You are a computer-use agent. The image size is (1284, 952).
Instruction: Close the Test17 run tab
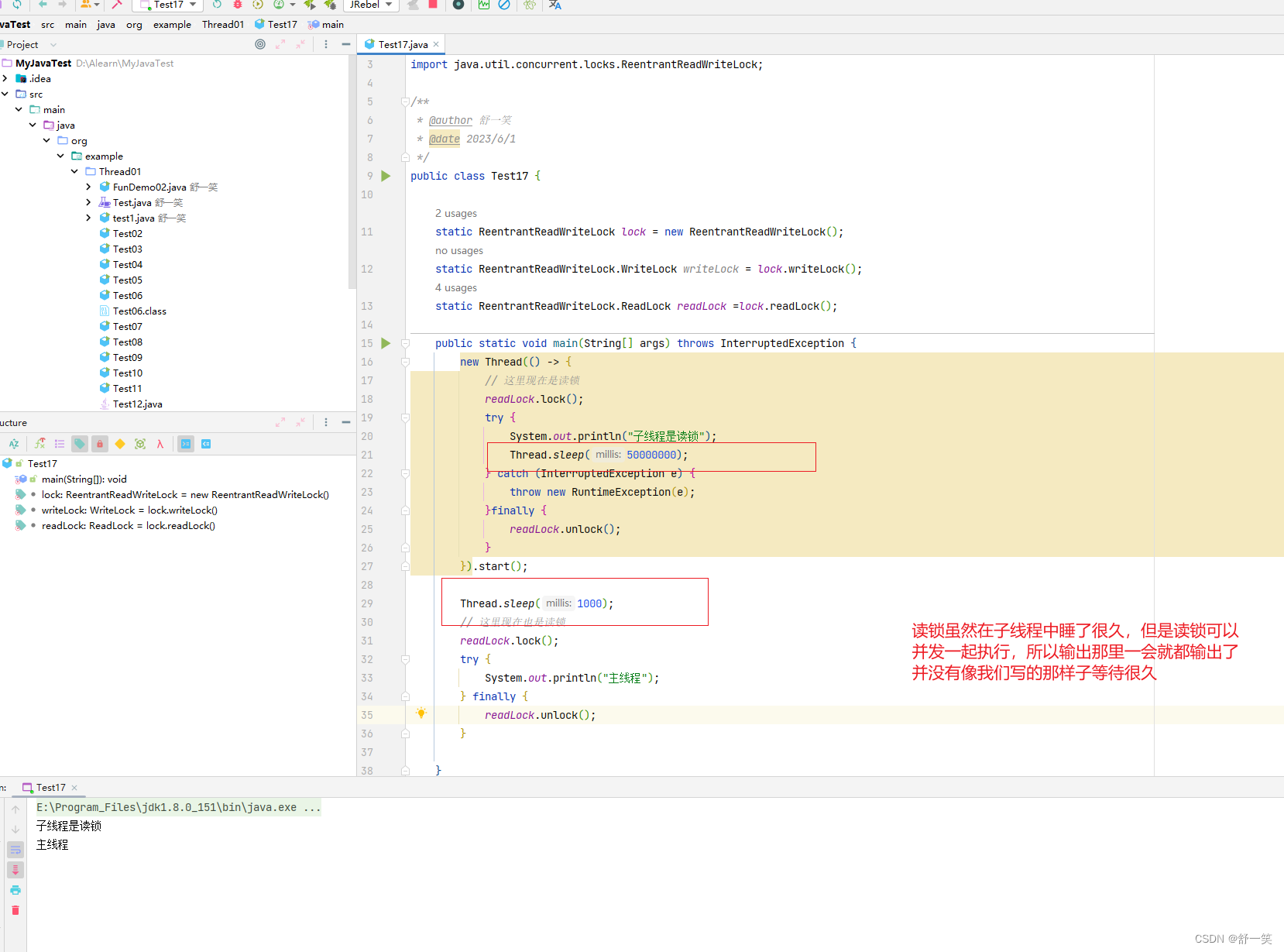coord(74,788)
